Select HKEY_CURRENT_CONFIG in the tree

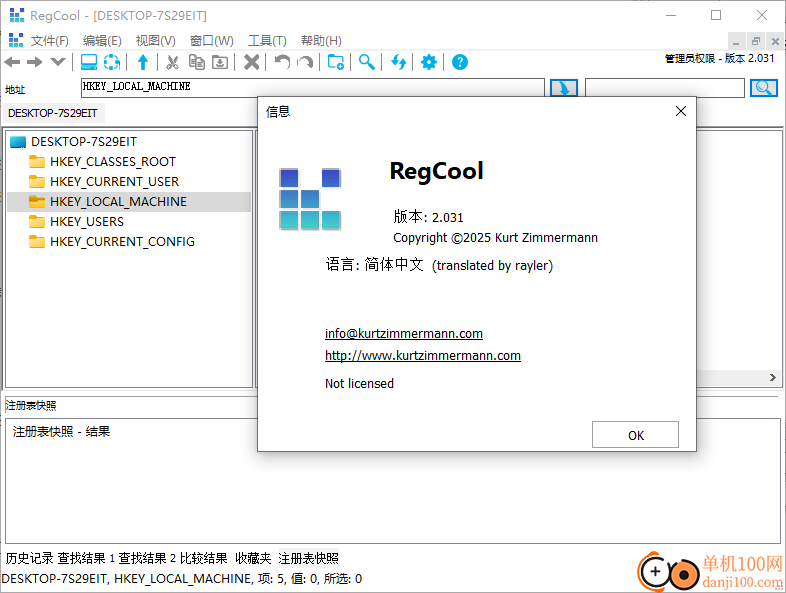(x=122, y=242)
